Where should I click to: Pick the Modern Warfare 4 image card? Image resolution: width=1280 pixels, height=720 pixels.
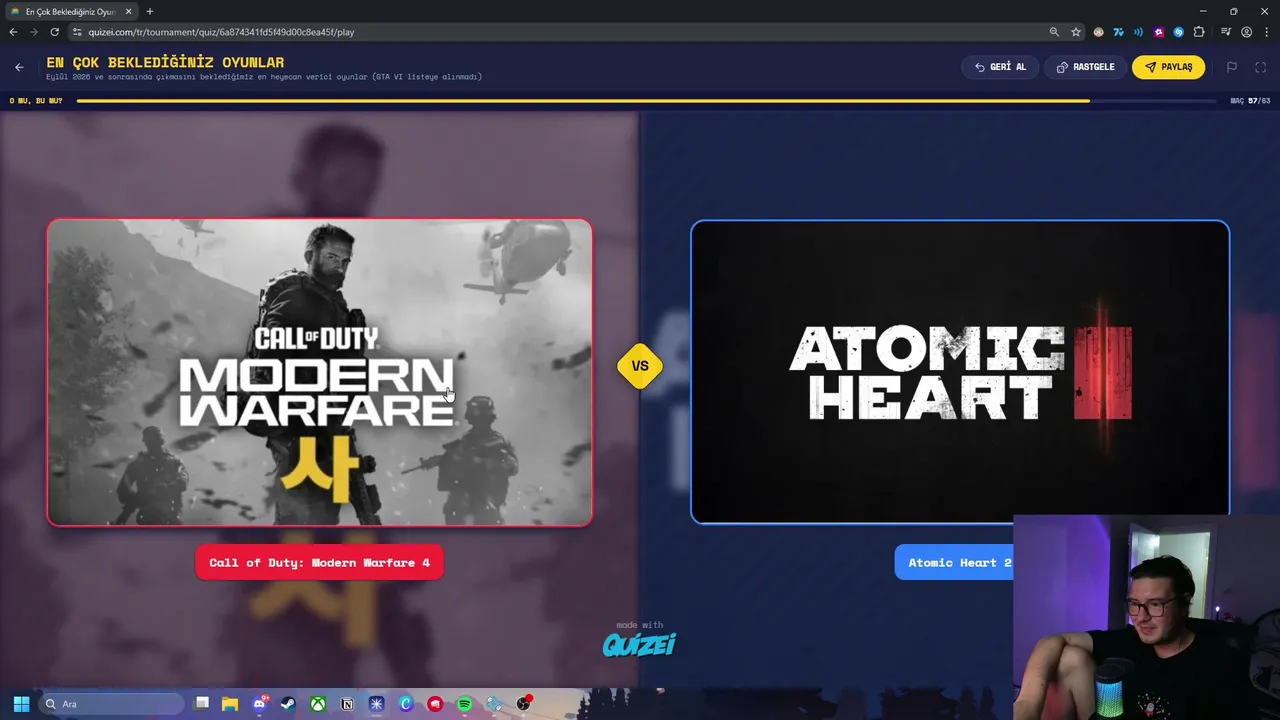pyautogui.click(x=320, y=372)
